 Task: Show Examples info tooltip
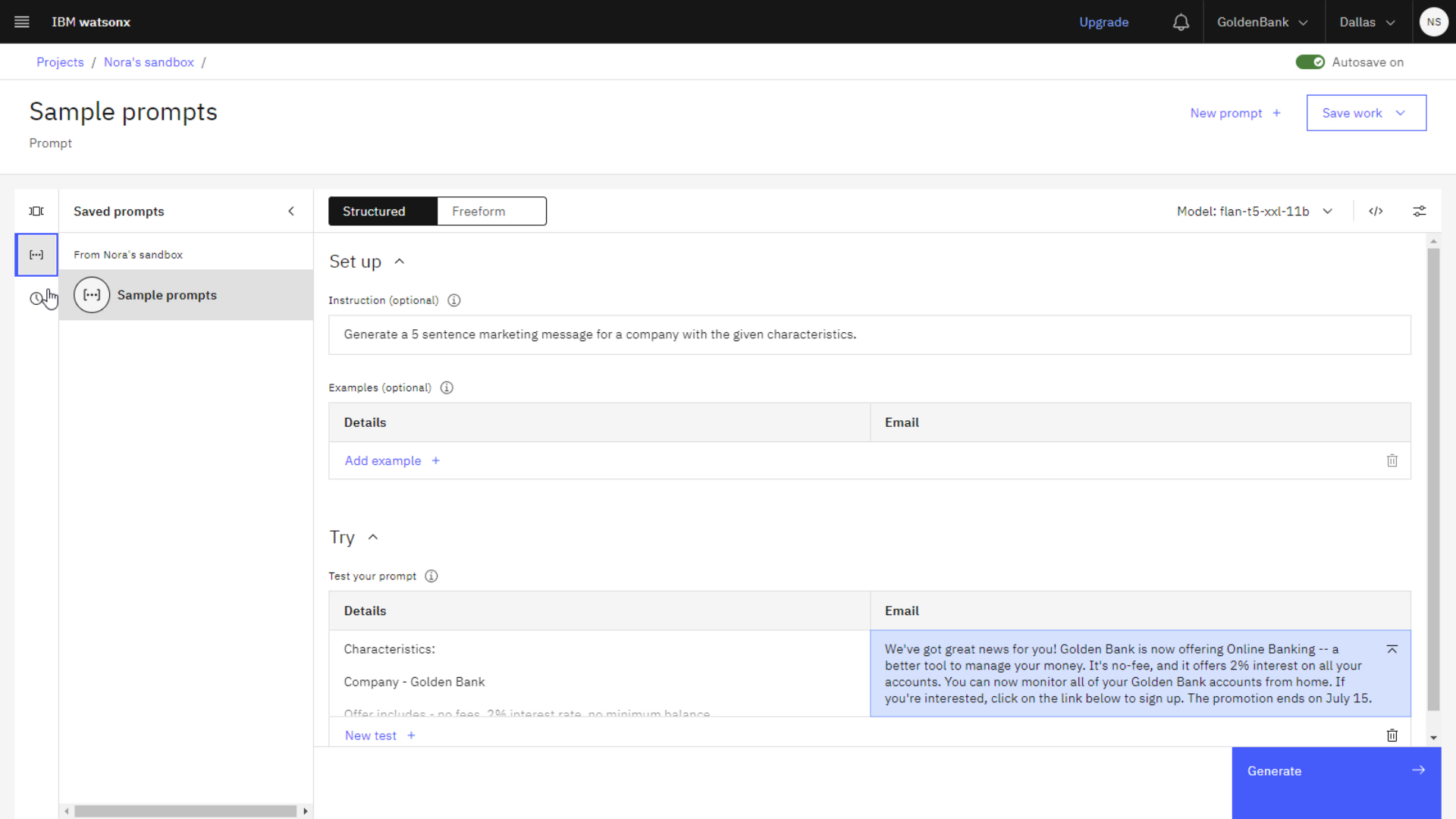pos(447,388)
